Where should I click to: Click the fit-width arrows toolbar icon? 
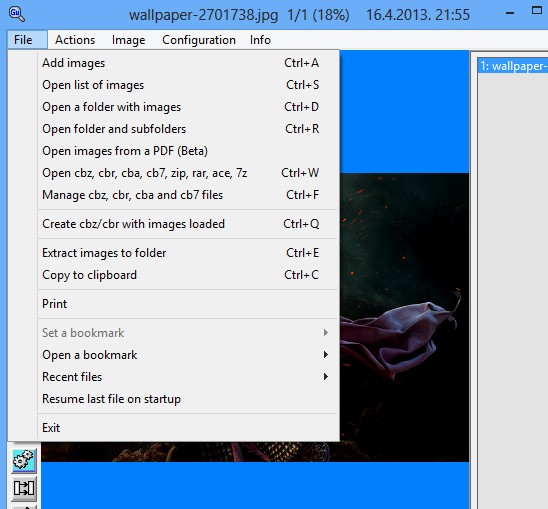(x=23, y=488)
